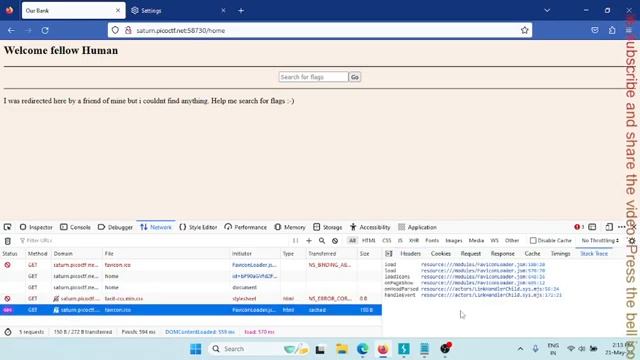640x360 pixels.
Task: Add a new request with the plus icon
Action: point(309,241)
